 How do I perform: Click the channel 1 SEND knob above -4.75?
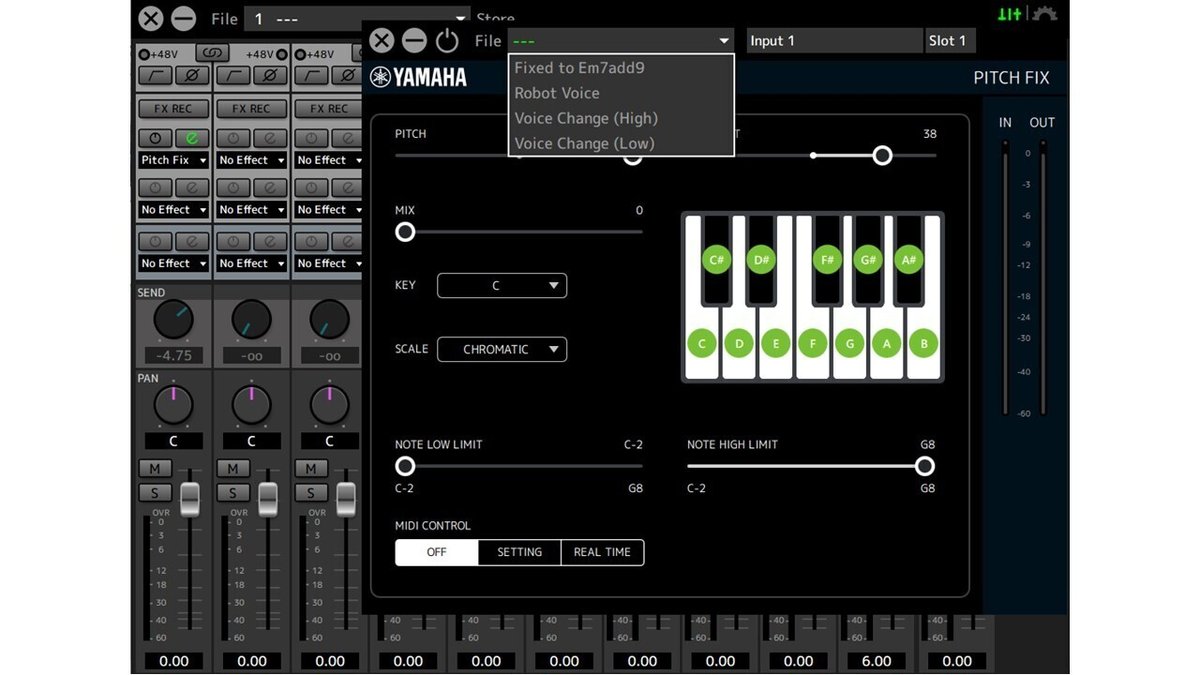pyautogui.click(x=173, y=320)
